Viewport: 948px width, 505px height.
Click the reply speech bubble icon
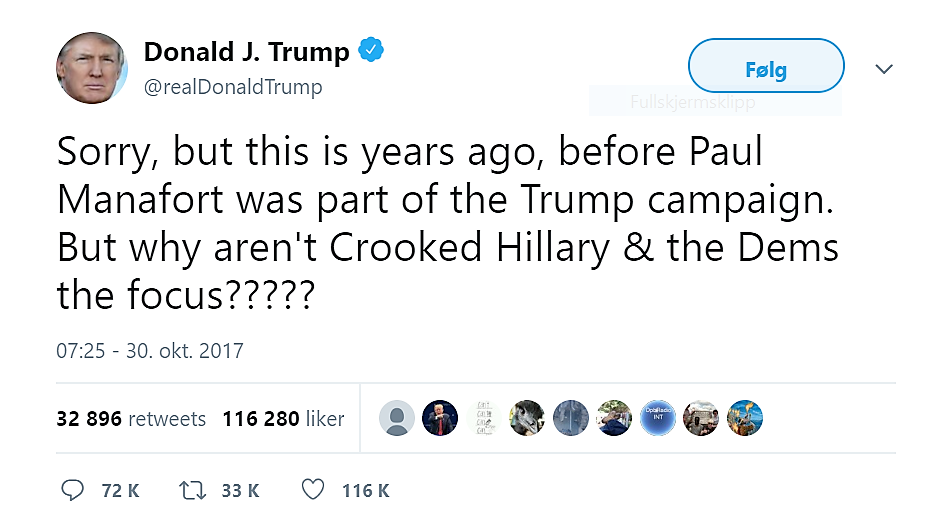click(73, 489)
